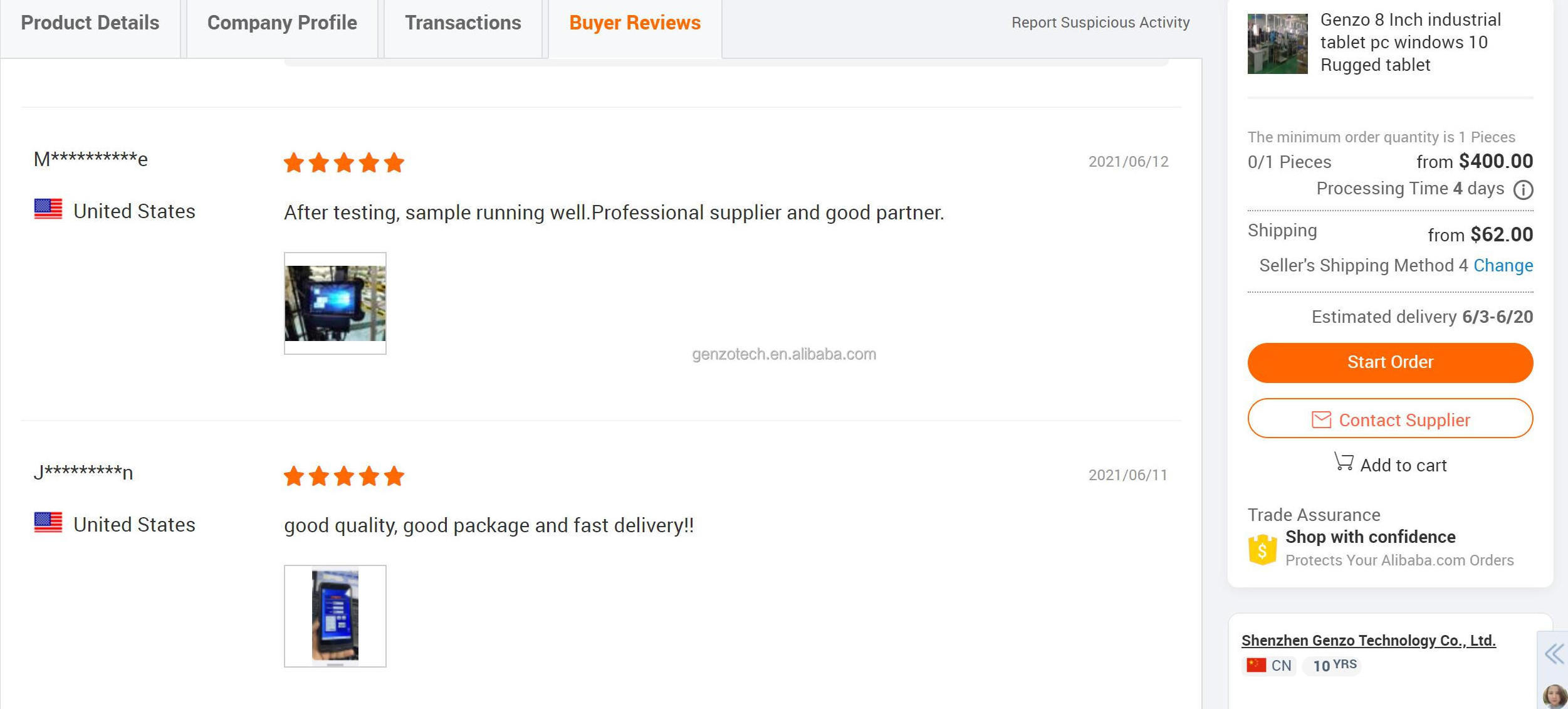The width and height of the screenshot is (1568, 709).
Task: Click US flag beside first reviewer
Action: tap(48, 209)
